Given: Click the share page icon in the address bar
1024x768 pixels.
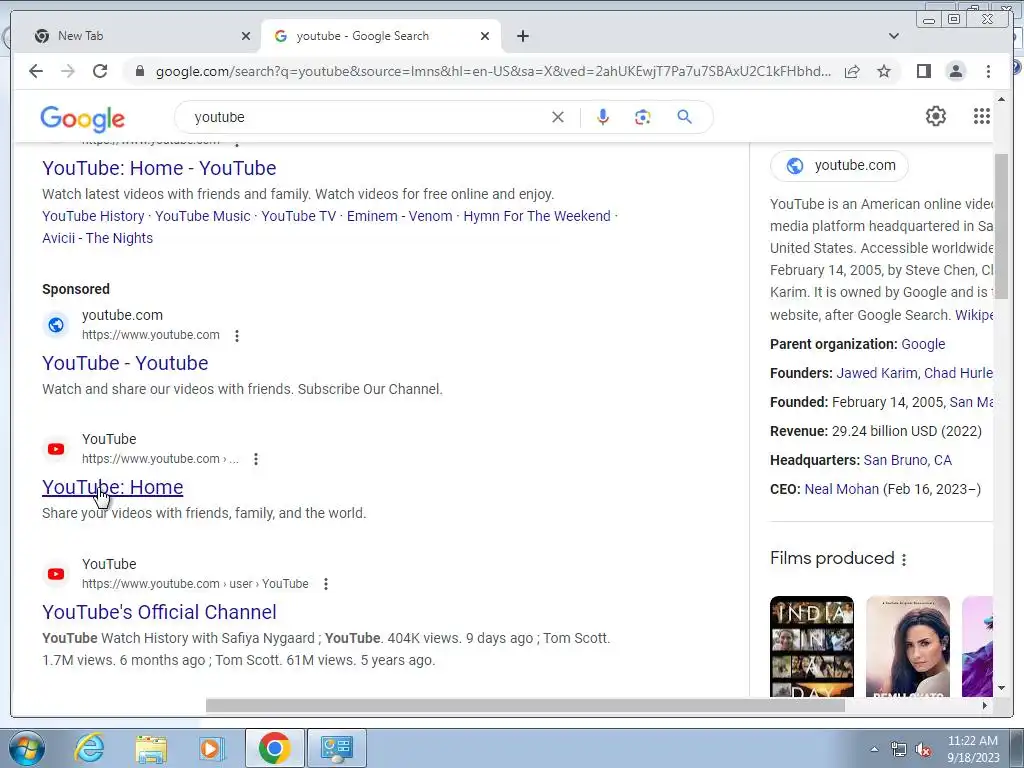Looking at the screenshot, I should coord(852,71).
